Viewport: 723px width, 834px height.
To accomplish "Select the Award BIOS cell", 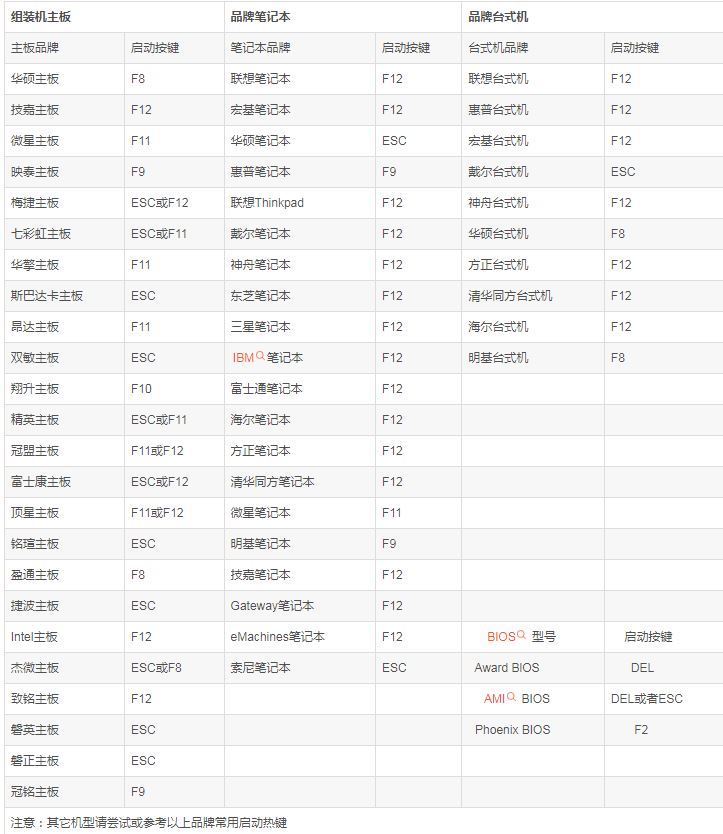I will point(506,668).
